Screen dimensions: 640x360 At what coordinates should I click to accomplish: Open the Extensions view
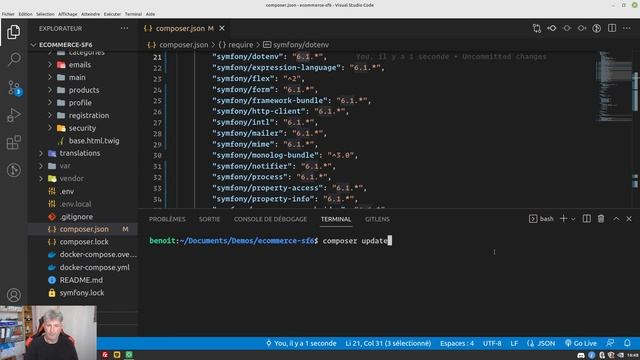point(14,142)
